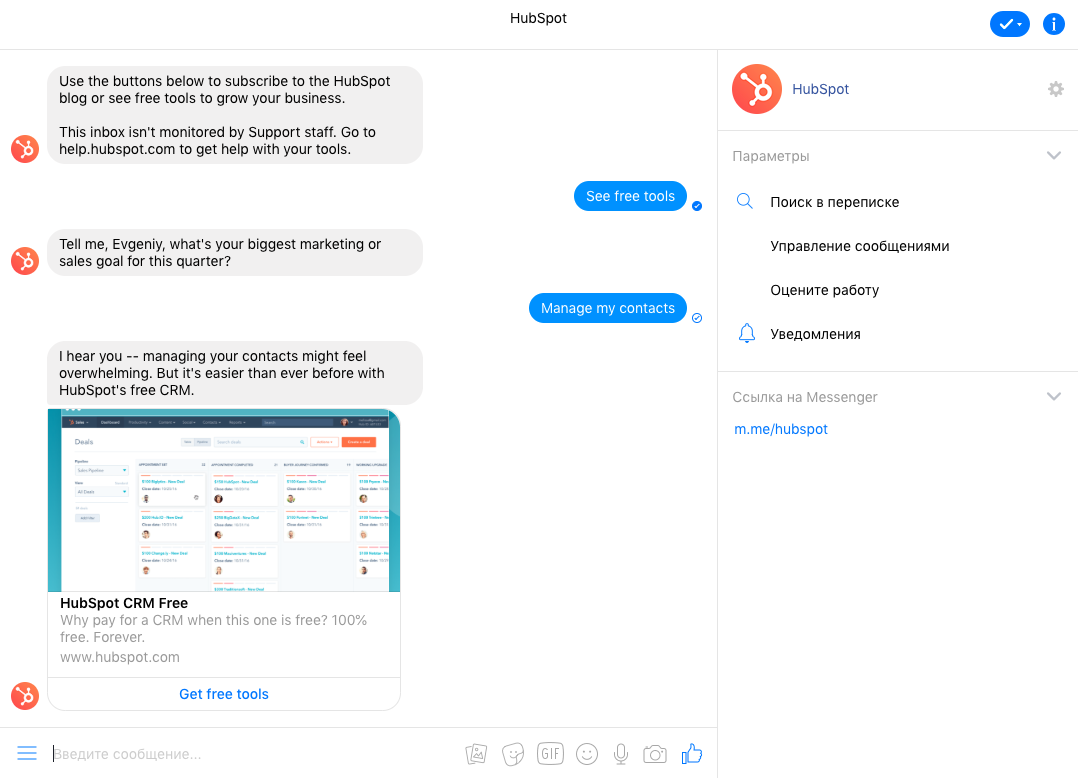Click the notifications bell icon

747,333
